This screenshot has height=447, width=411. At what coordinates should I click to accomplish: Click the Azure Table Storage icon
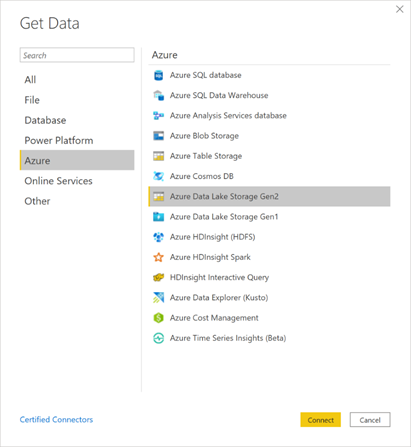click(x=158, y=156)
